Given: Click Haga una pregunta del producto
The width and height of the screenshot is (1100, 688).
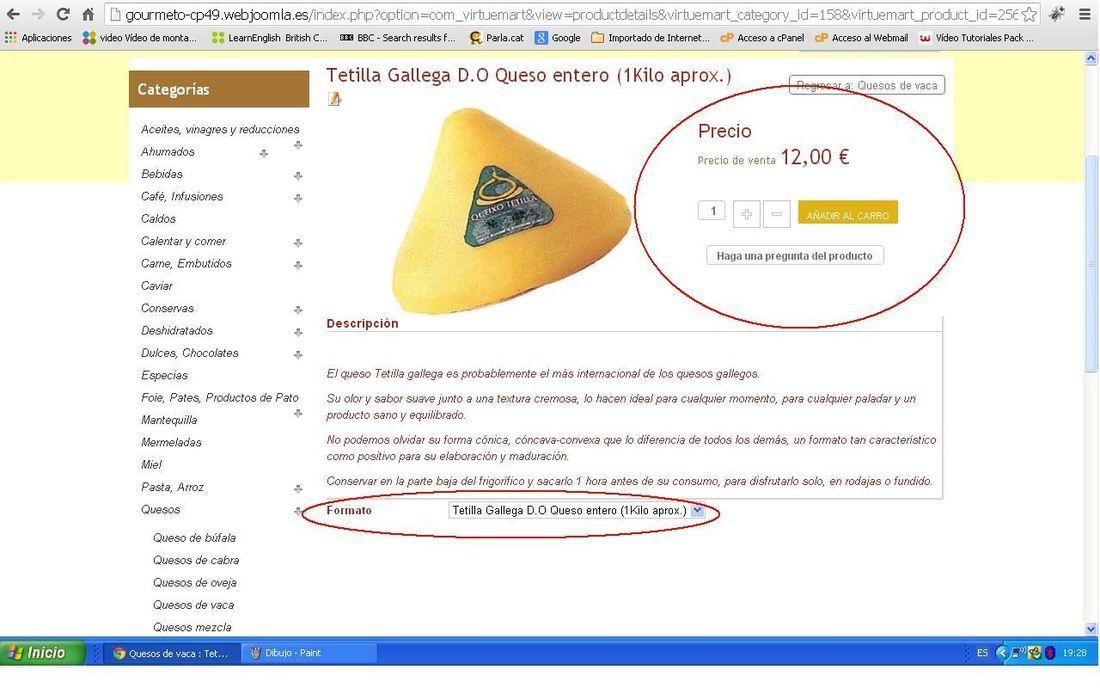Looking at the screenshot, I should tap(795, 256).
